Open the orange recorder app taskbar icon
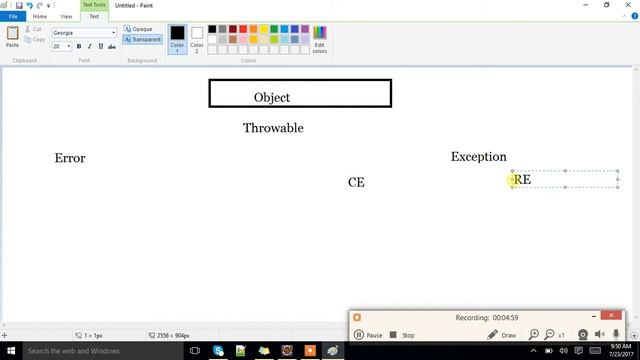The image size is (640, 360). pos(310,351)
